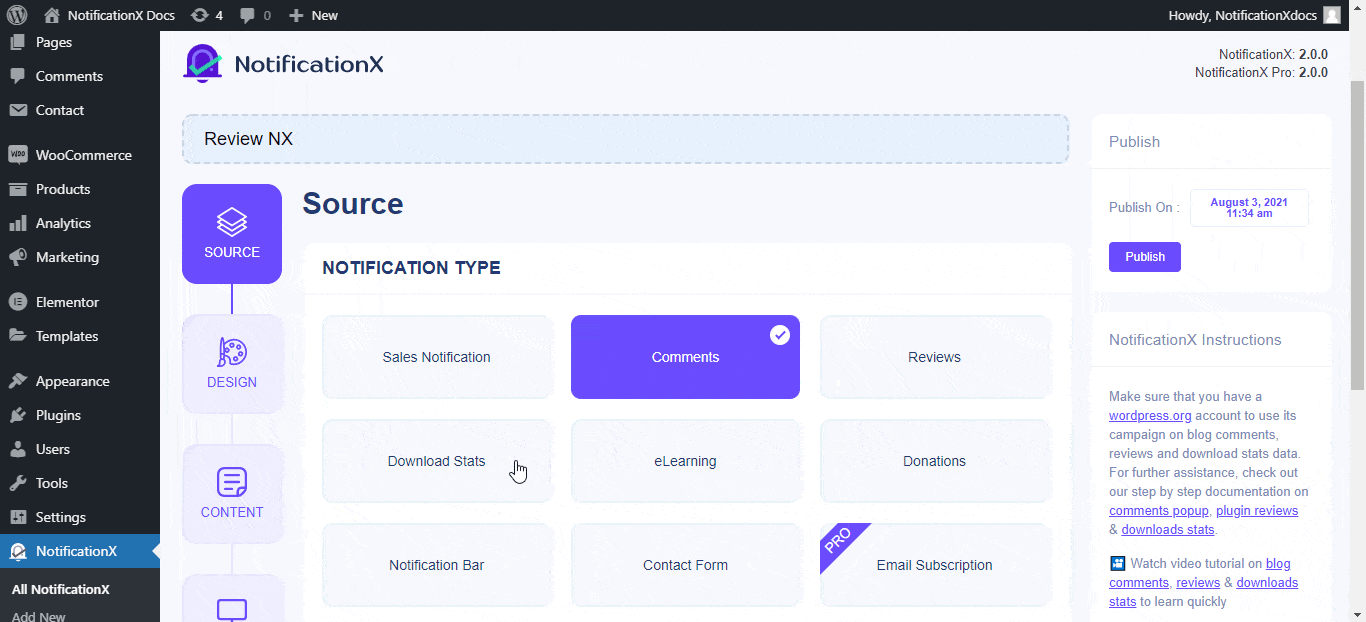1366x622 pixels.
Task: Click the Users sidebar icon
Action: 17,449
